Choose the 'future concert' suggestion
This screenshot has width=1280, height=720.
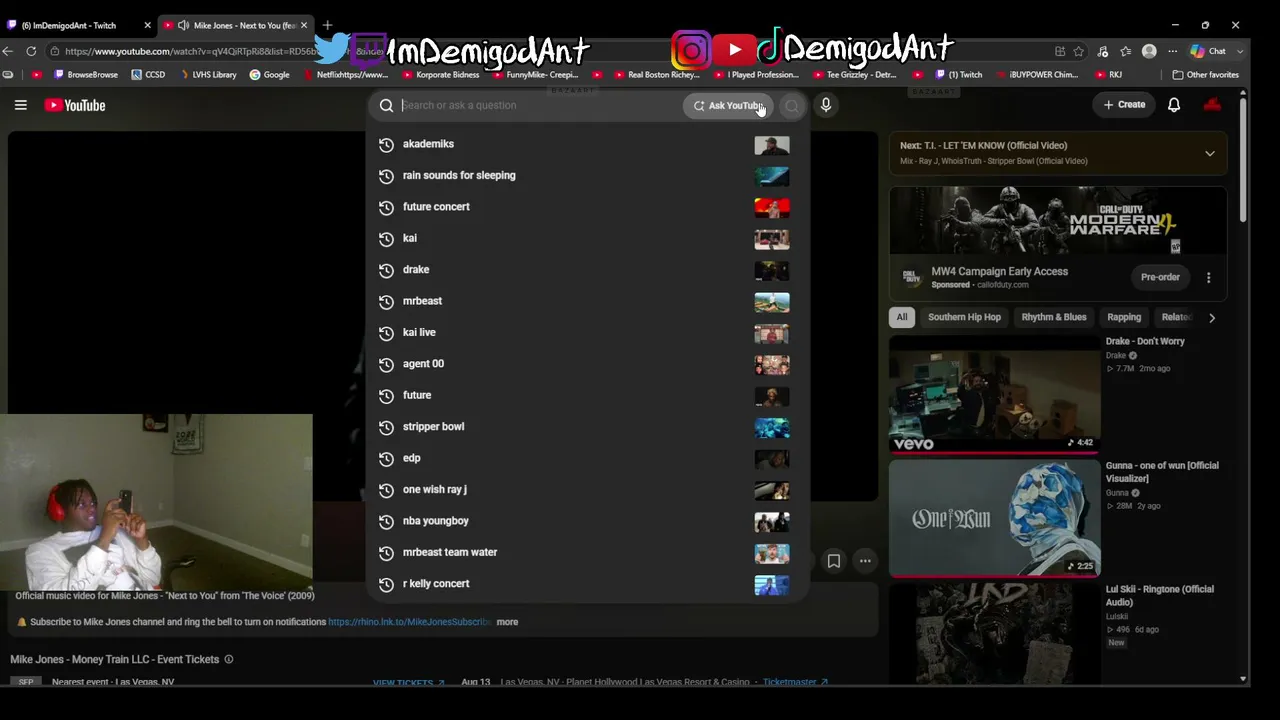click(587, 207)
